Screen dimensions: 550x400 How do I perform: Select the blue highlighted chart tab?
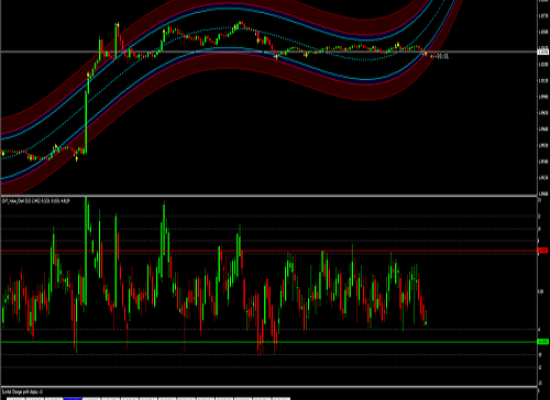click(73, 398)
